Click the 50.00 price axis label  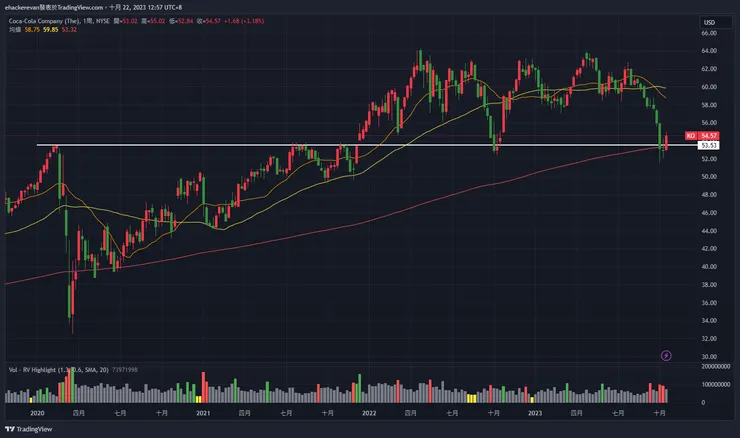[x=709, y=177]
